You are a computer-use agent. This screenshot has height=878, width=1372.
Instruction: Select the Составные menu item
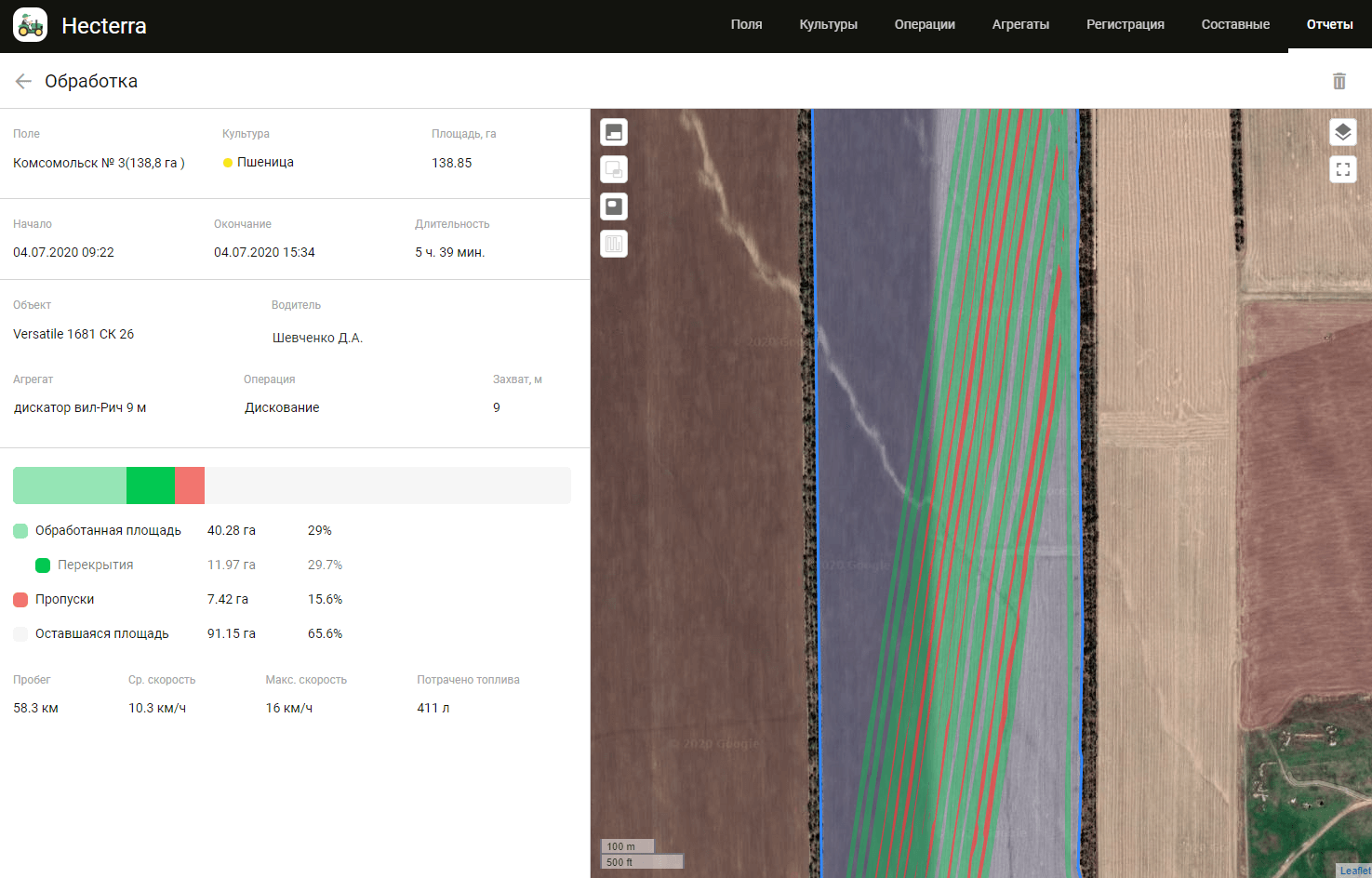(x=1235, y=25)
